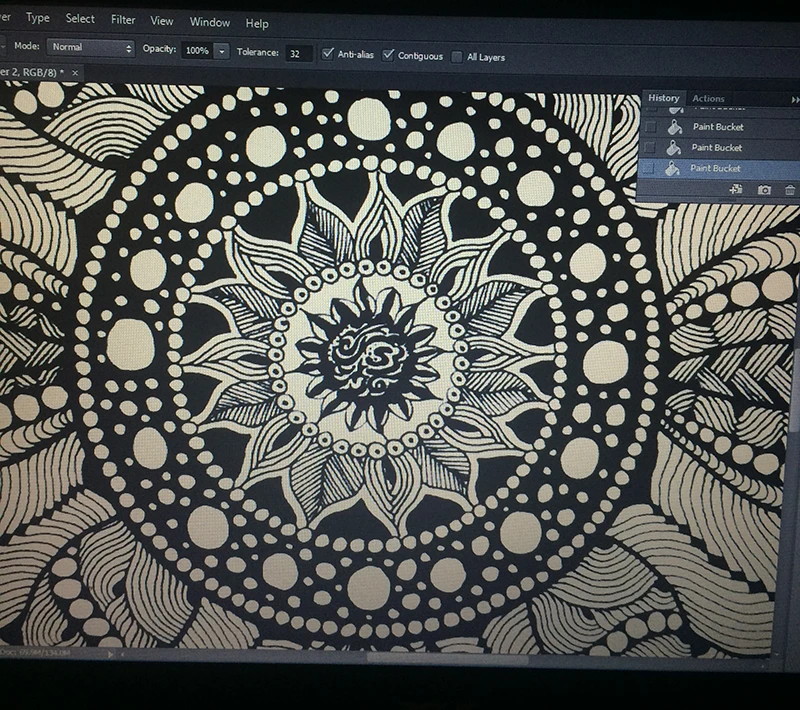The image size is (800, 710).
Task: Enable the All Layers checkbox
Action: (457, 57)
